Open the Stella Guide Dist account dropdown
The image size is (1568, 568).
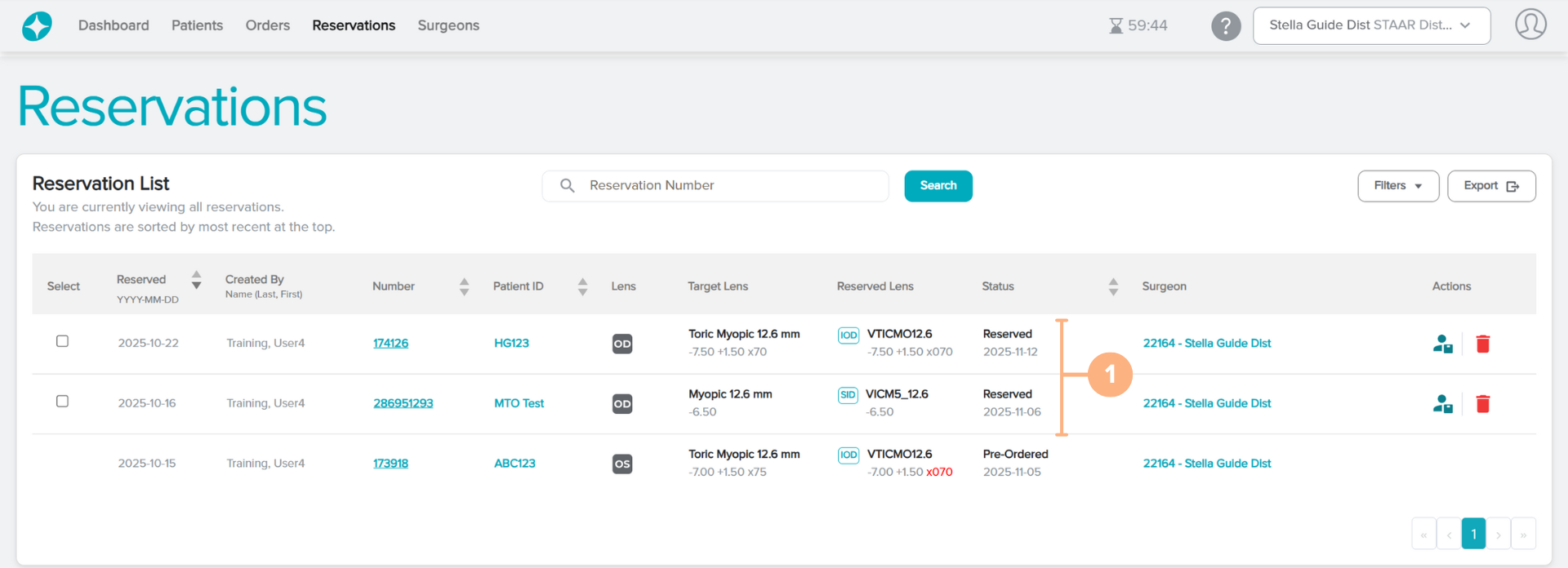[1370, 25]
